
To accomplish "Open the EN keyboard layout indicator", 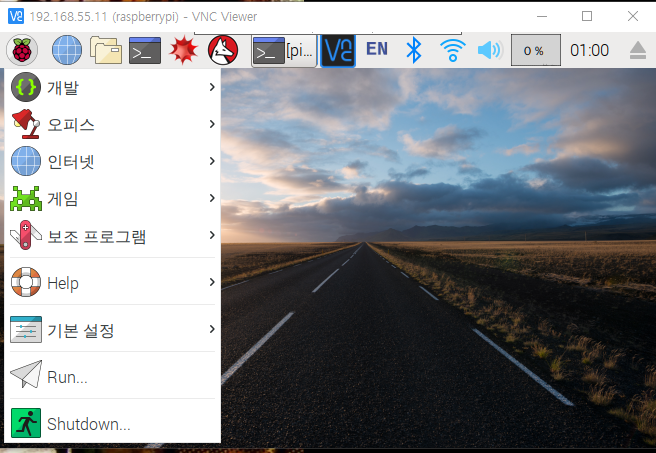I will point(377,49).
